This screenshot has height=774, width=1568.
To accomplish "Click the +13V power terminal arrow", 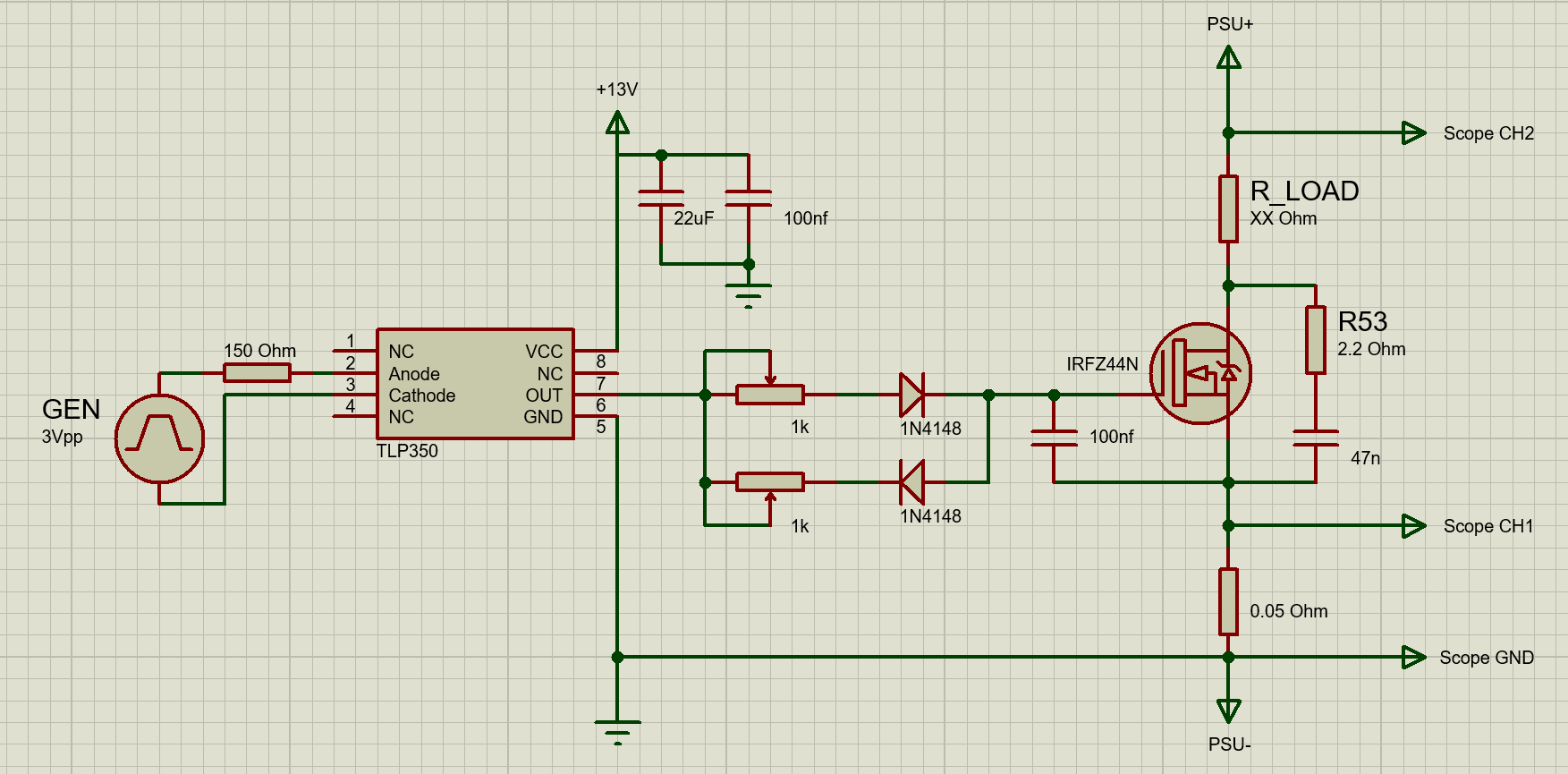I will click(617, 122).
